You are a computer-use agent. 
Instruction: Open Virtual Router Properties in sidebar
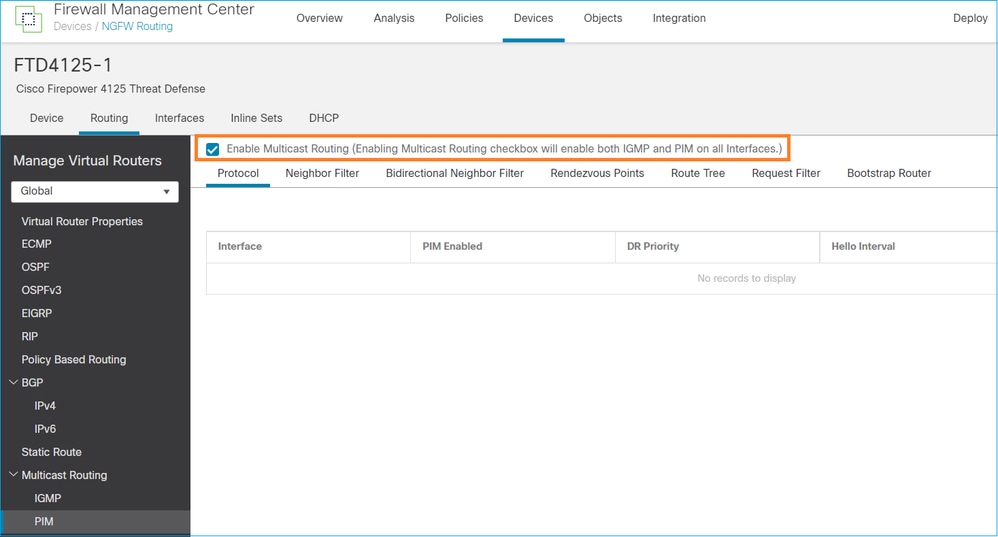(x=82, y=221)
